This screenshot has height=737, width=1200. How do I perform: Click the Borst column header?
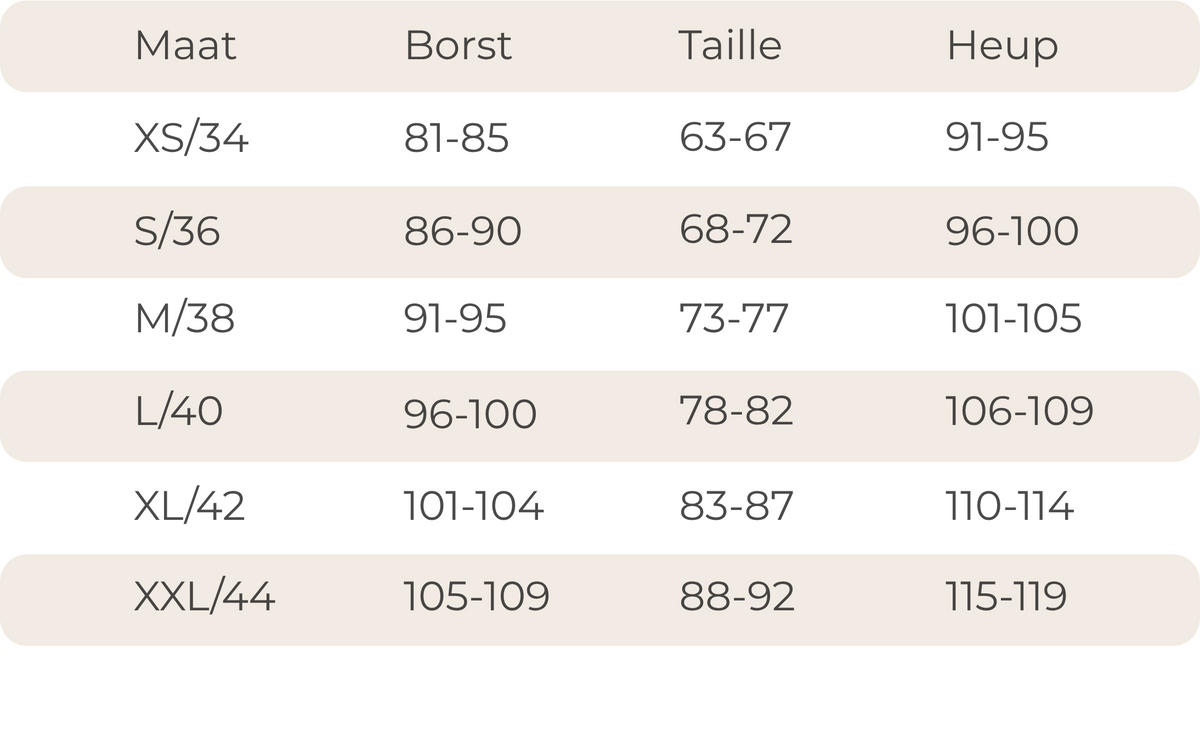pos(458,46)
